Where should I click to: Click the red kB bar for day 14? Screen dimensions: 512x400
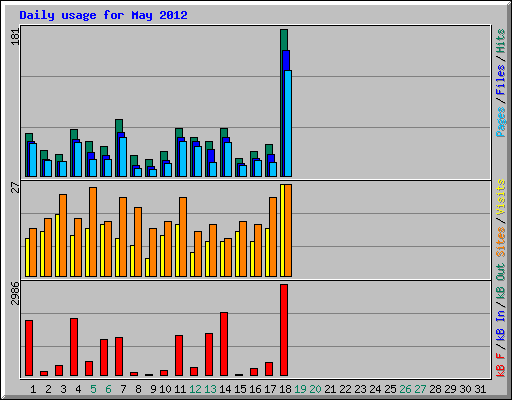pos(224,344)
